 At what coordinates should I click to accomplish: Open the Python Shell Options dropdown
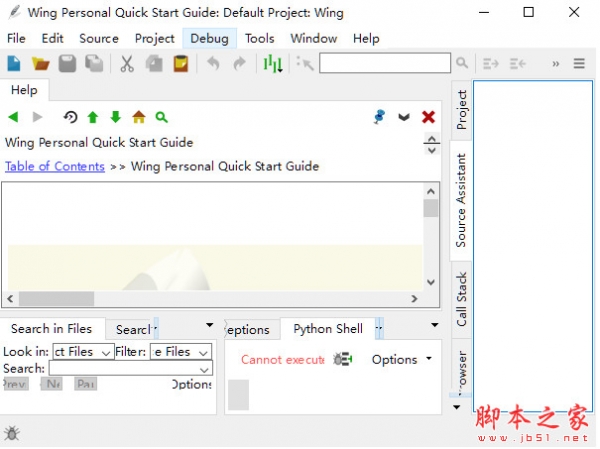pos(402,359)
